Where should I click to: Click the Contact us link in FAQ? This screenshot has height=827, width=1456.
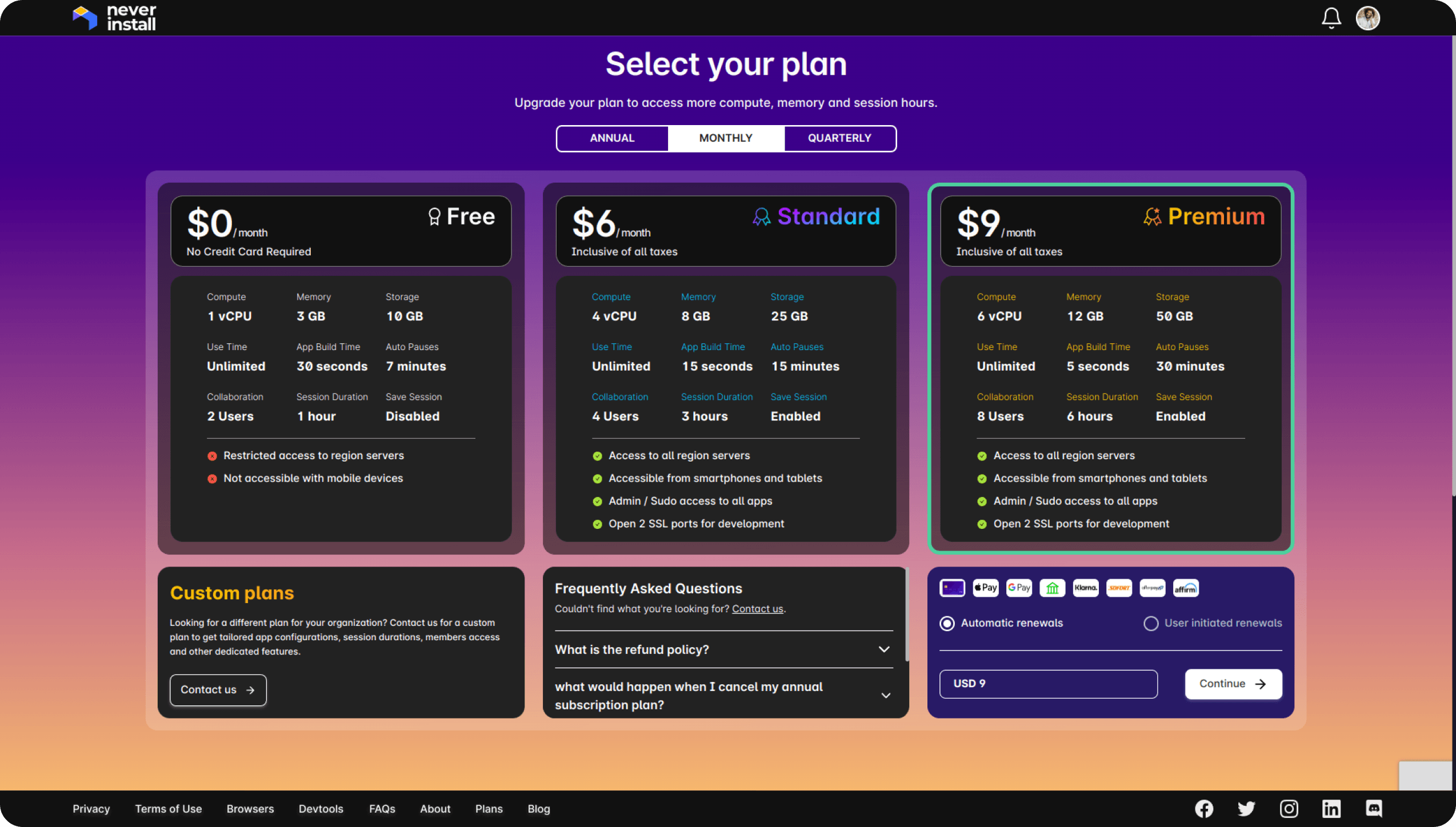point(758,608)
